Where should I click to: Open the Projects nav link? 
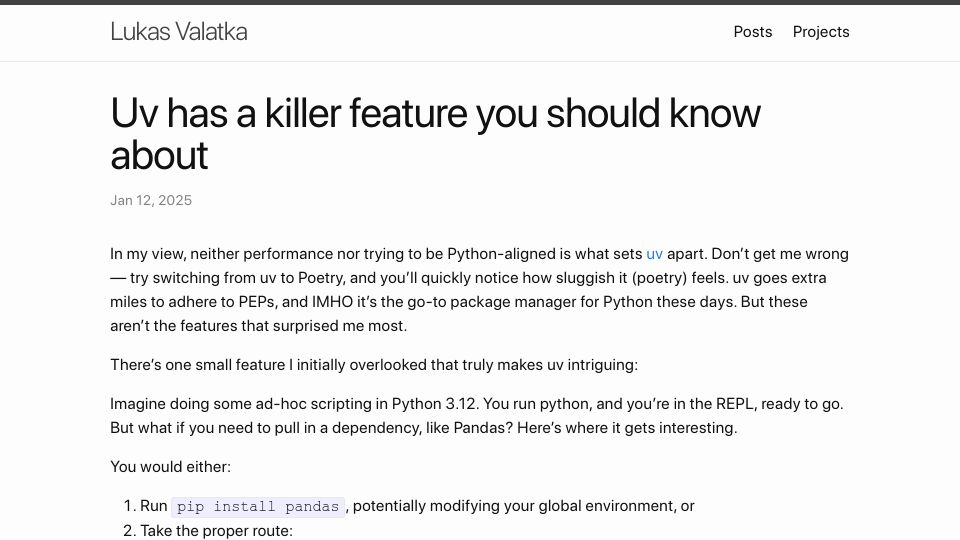pos(821,32)
